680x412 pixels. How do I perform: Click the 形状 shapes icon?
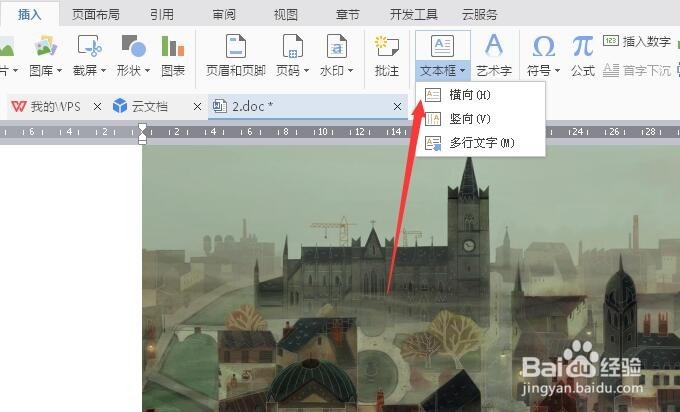coord(134,46)
